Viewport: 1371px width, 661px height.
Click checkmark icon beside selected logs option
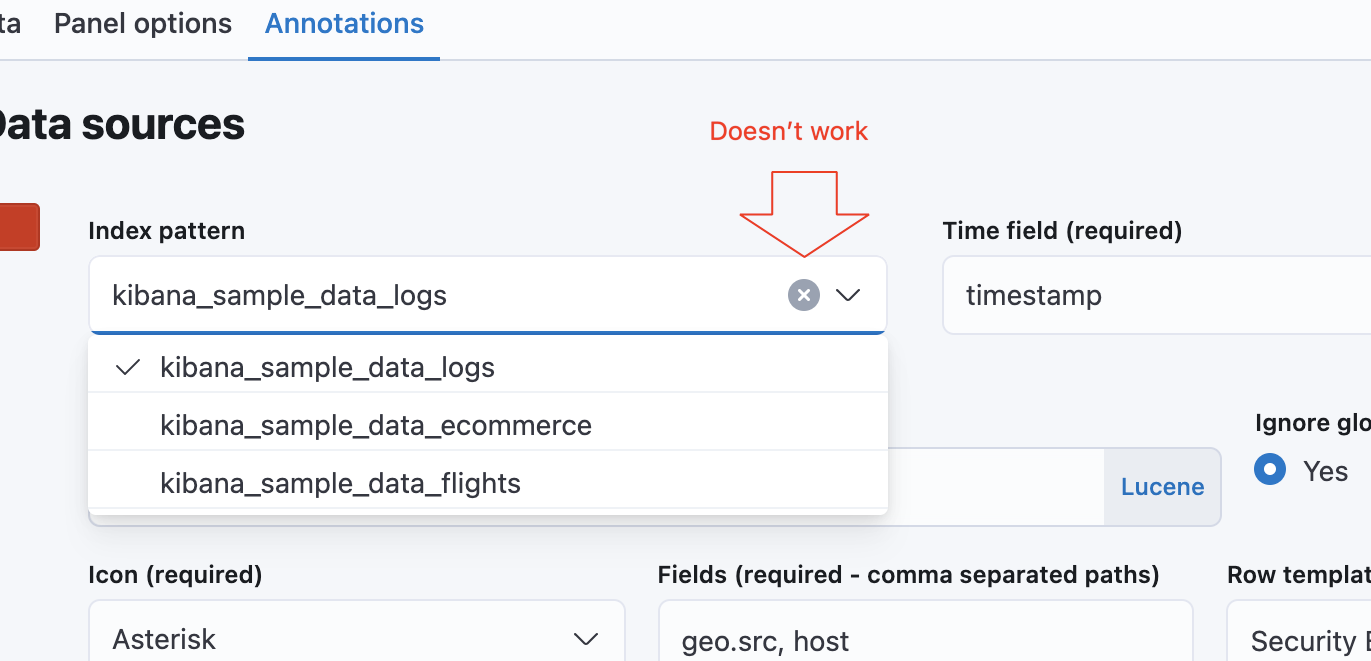click(127, 368)
